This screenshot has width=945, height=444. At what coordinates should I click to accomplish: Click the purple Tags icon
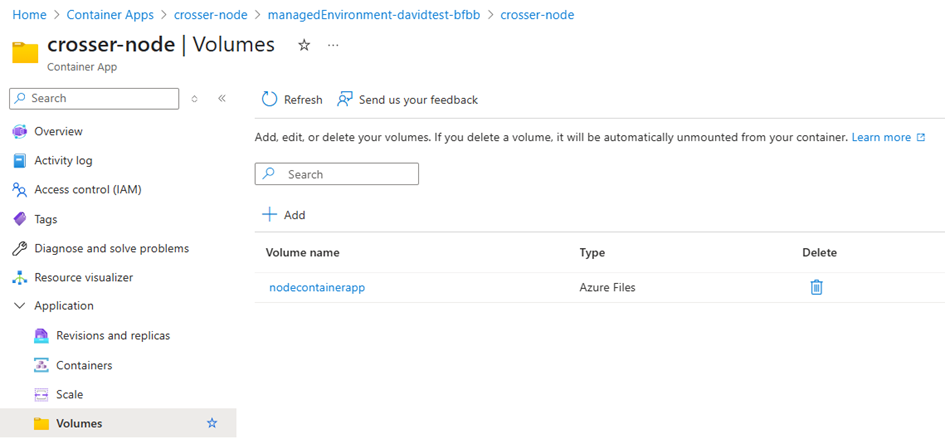(20, 219)
